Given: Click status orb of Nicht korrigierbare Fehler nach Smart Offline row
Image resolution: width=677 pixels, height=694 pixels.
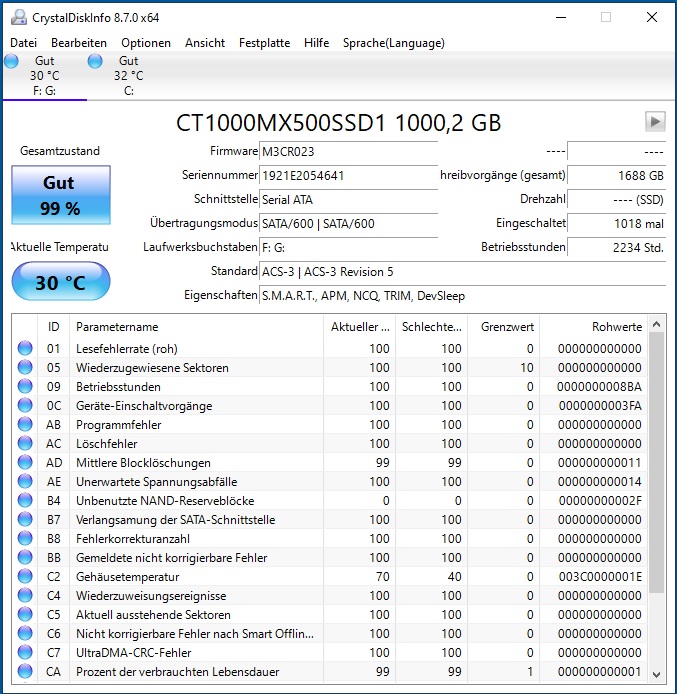Looking at the screenshot, I should 25,633.
